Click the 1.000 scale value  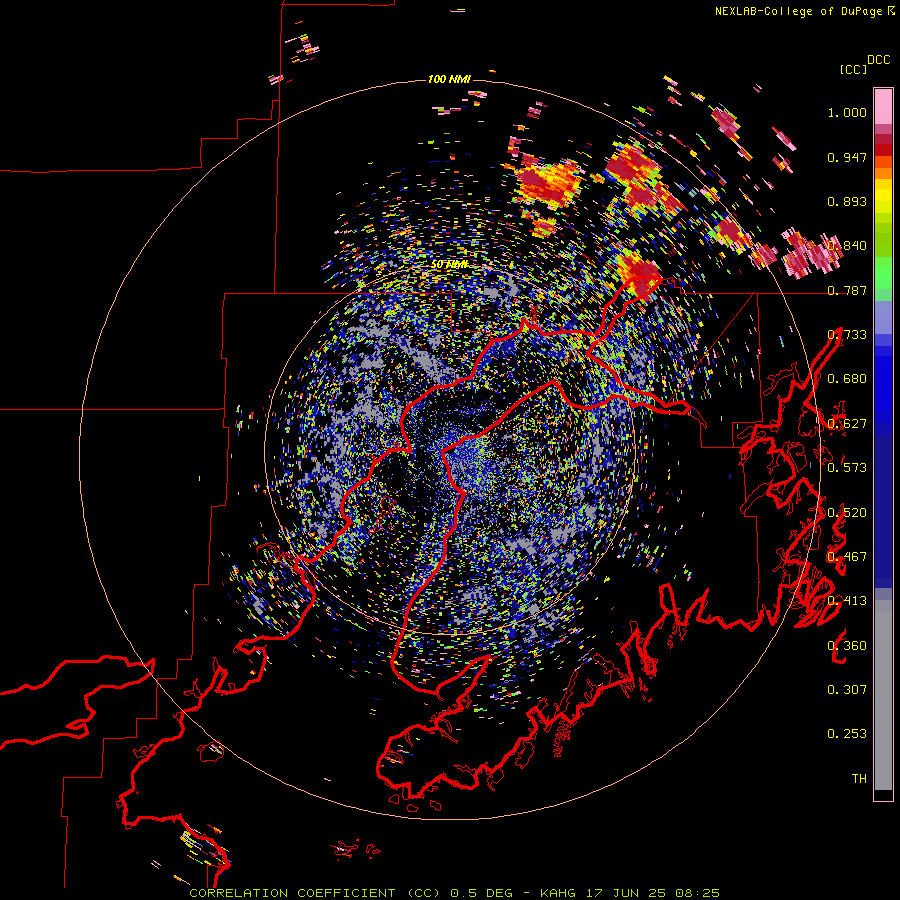pos(847,112)
